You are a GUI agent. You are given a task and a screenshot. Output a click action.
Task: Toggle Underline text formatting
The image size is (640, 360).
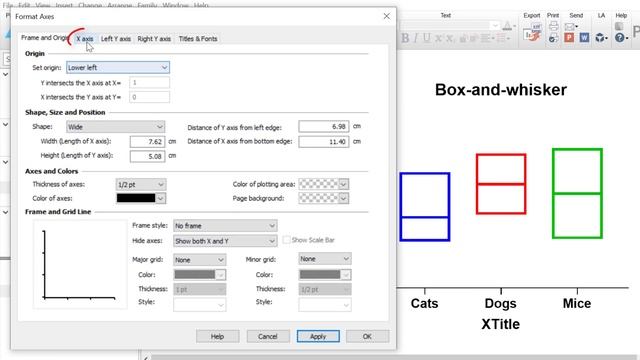pyautogui.click(x=427, y=38)
